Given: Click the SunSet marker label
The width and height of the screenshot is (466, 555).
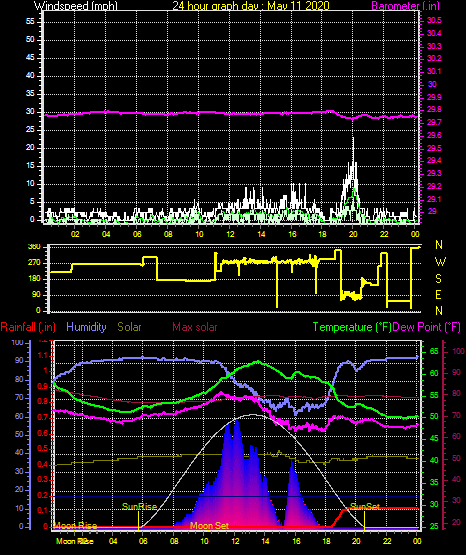Looking at the screenshot, I should 365,507.
